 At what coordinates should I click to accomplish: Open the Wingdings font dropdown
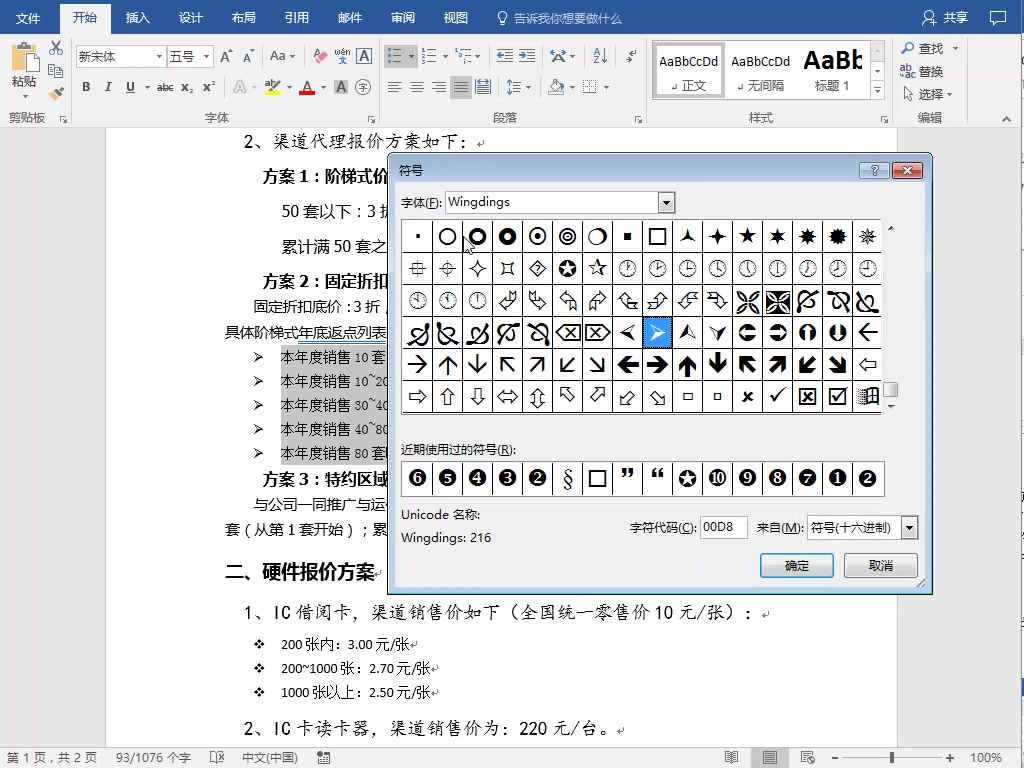(x=666, y=202)
